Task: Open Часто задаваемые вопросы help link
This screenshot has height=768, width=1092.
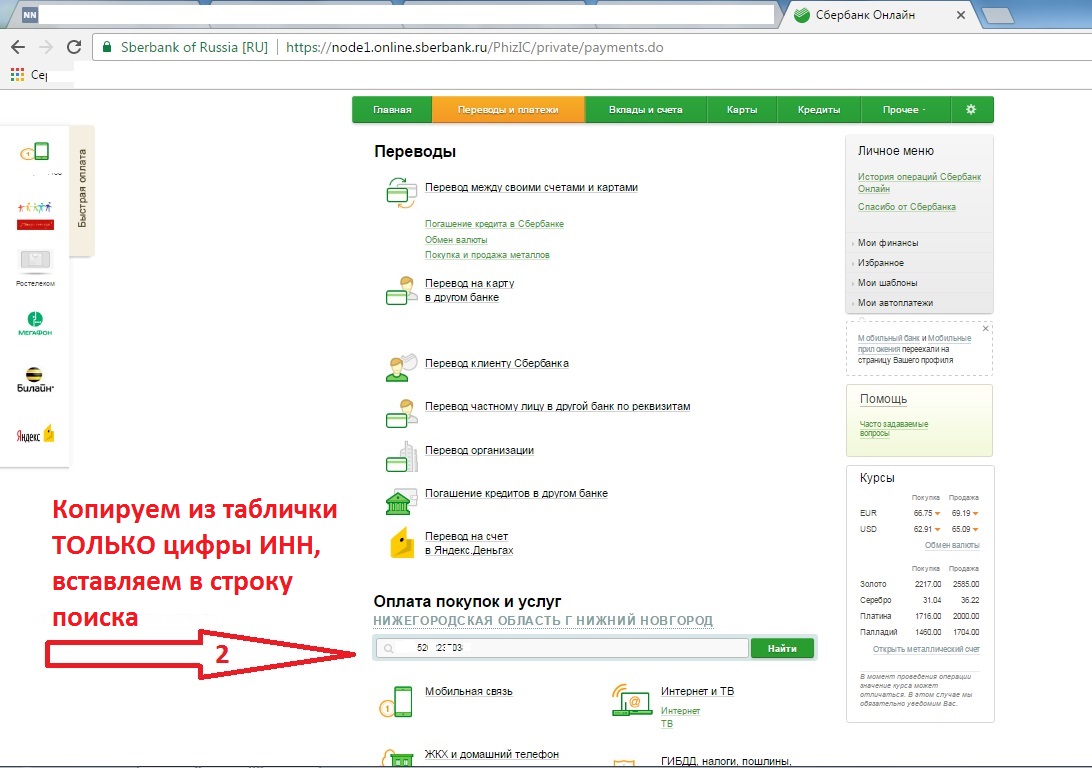Action: pos(894,428)
